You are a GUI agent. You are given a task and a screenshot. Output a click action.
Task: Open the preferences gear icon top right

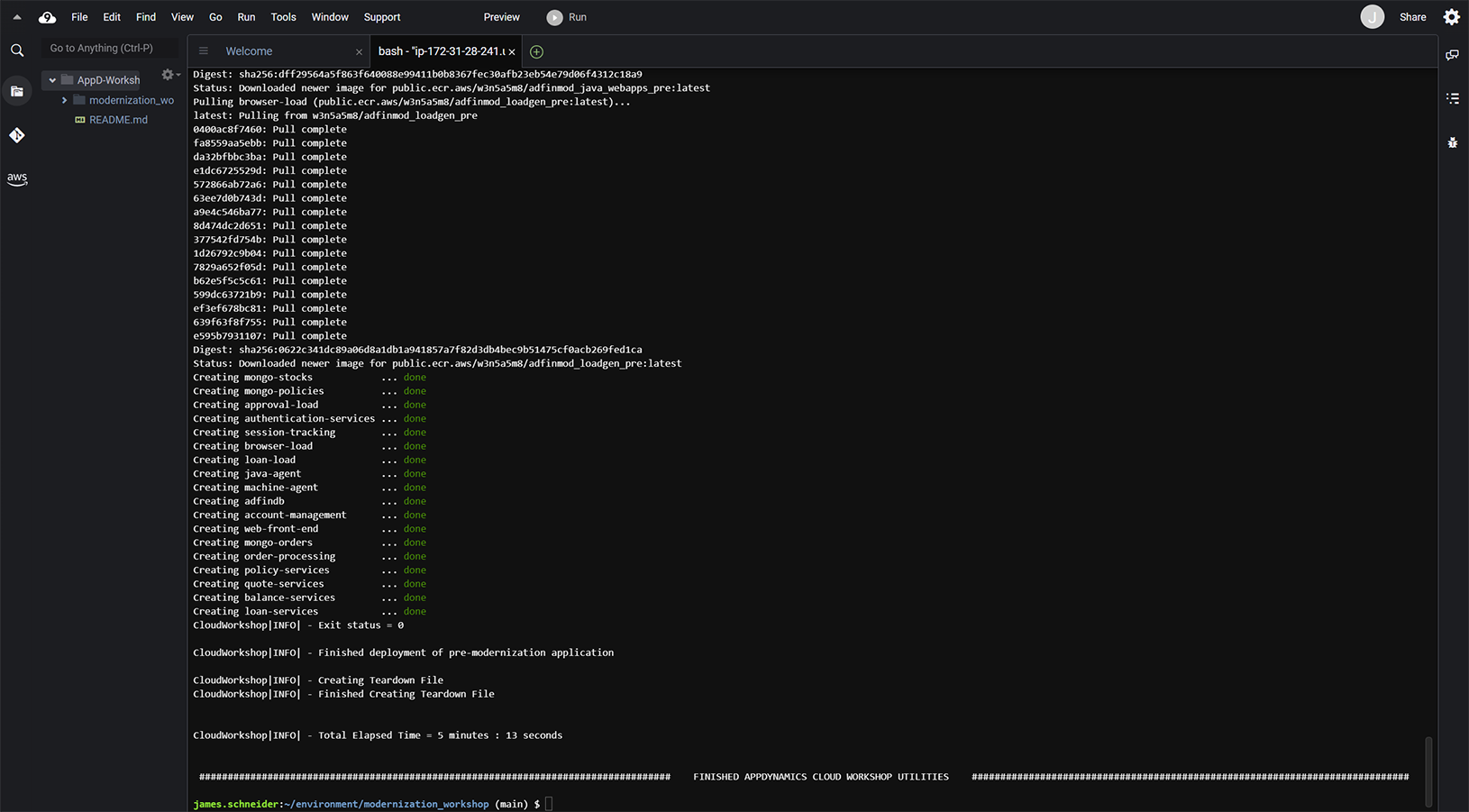point(1451,17)
